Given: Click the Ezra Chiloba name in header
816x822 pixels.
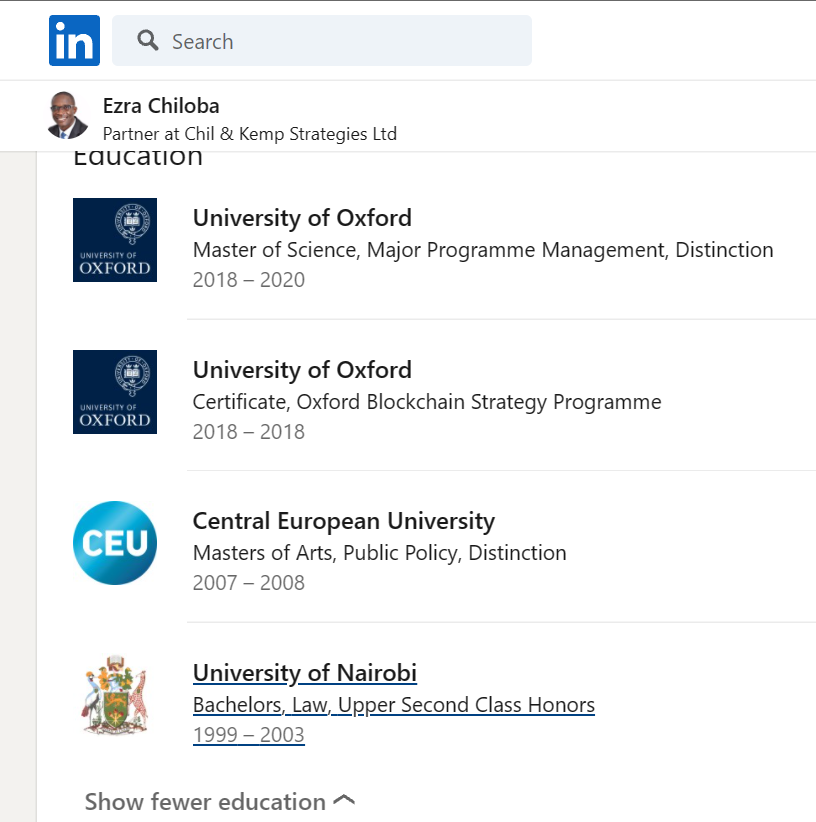Looking at the screenshot, I should pyautogui.click(x=161, y=106).
